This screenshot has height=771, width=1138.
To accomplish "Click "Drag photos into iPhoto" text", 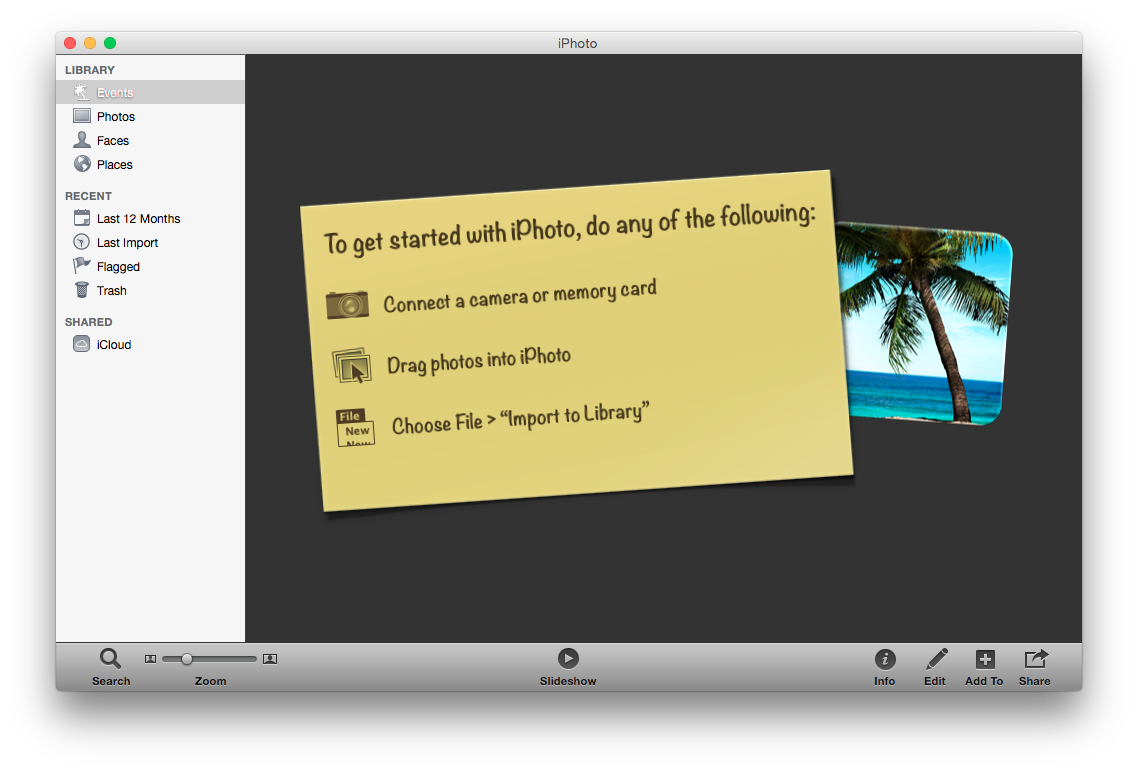I will click(x=478, y=360).
